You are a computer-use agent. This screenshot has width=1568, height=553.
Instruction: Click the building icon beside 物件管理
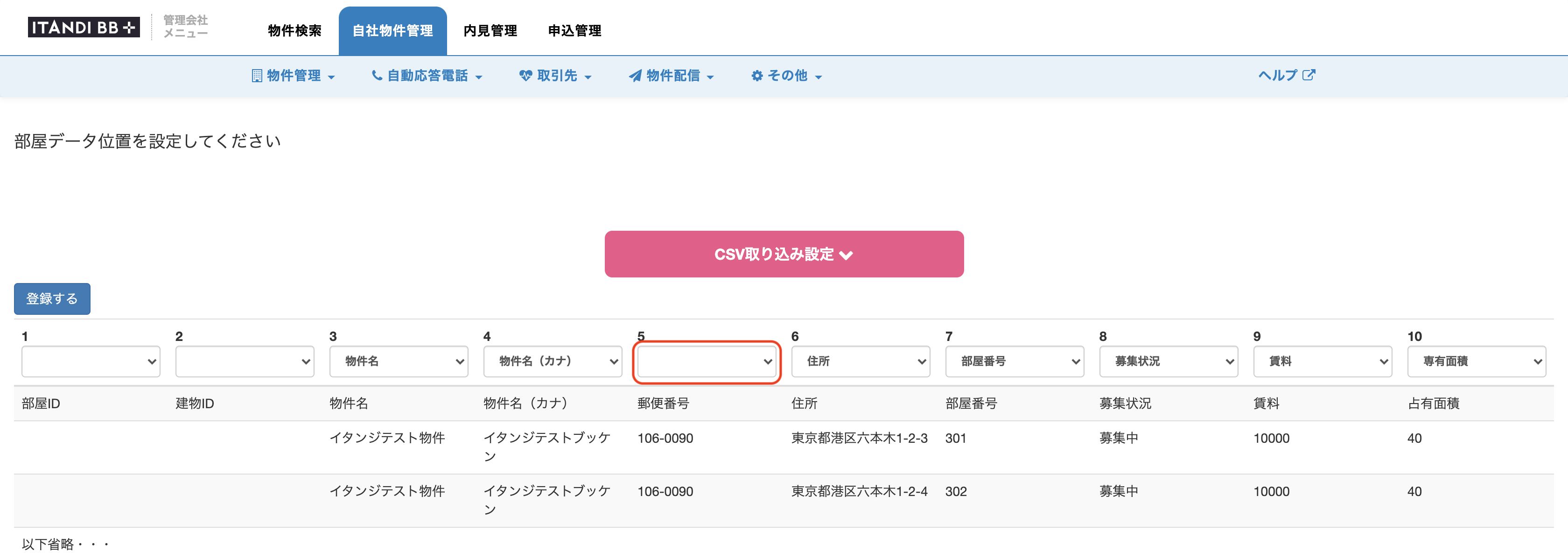pos(257,76)
